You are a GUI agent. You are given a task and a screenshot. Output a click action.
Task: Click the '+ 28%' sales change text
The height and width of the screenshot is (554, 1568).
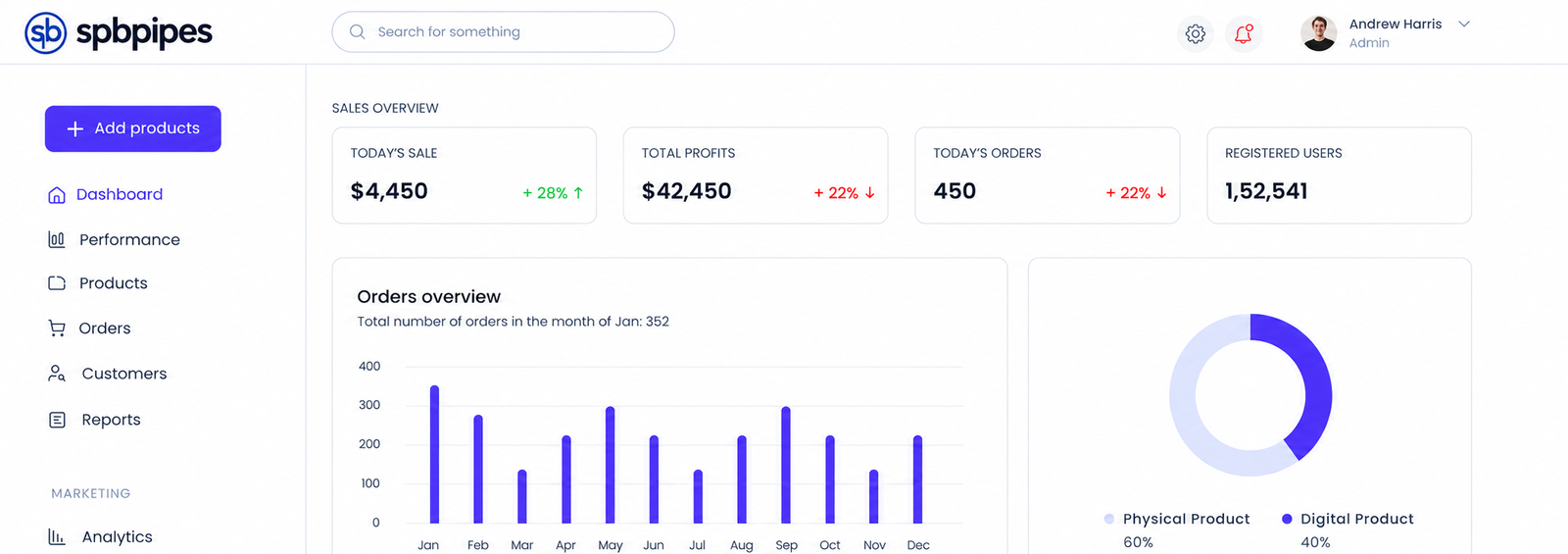(545, 193)
